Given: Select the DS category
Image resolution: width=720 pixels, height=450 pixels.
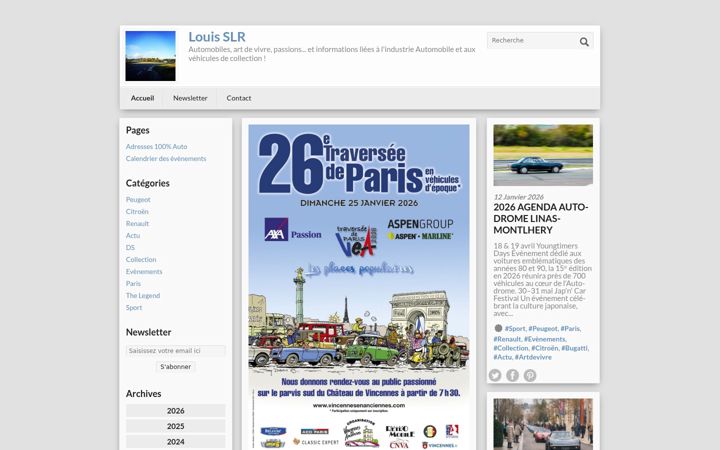Looking at the screenshot, I should pos(130,248).
